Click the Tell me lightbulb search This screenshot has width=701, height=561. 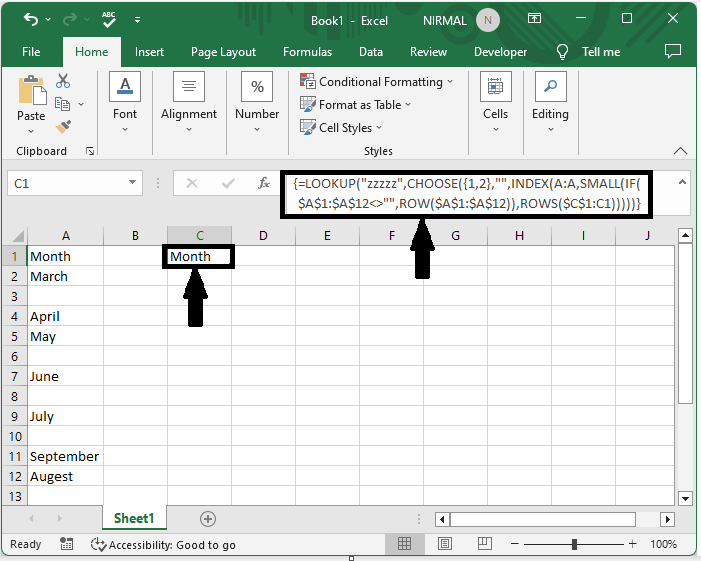pos(562,52)
